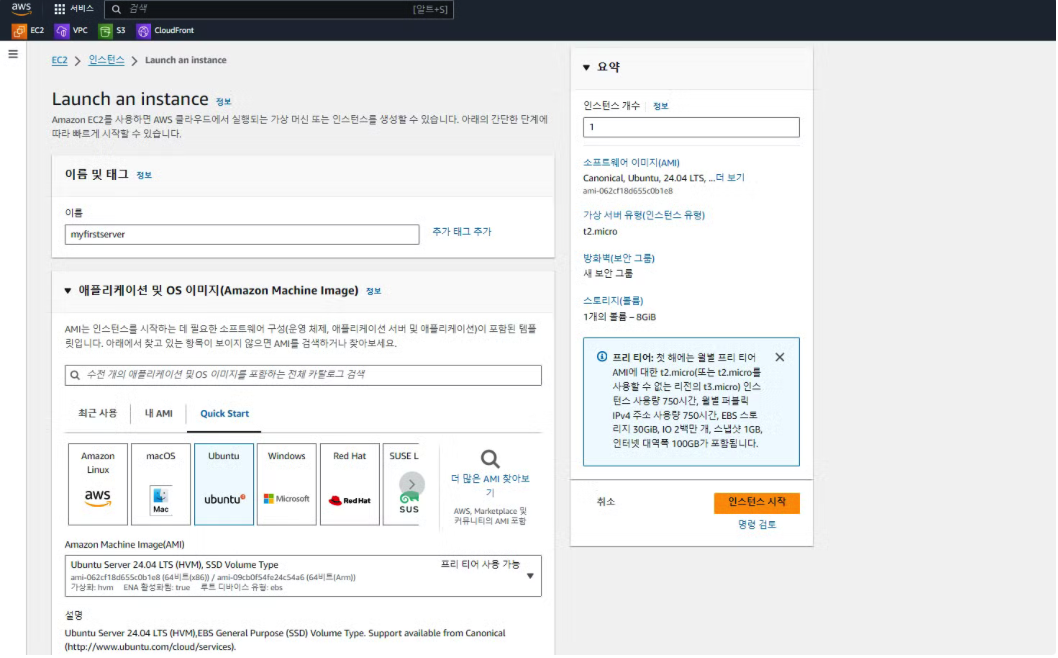This screenshot has width=1058, height=658.
Task: Click the 인스턴스 시작 launch button
Action: click(x=756, y=502)
